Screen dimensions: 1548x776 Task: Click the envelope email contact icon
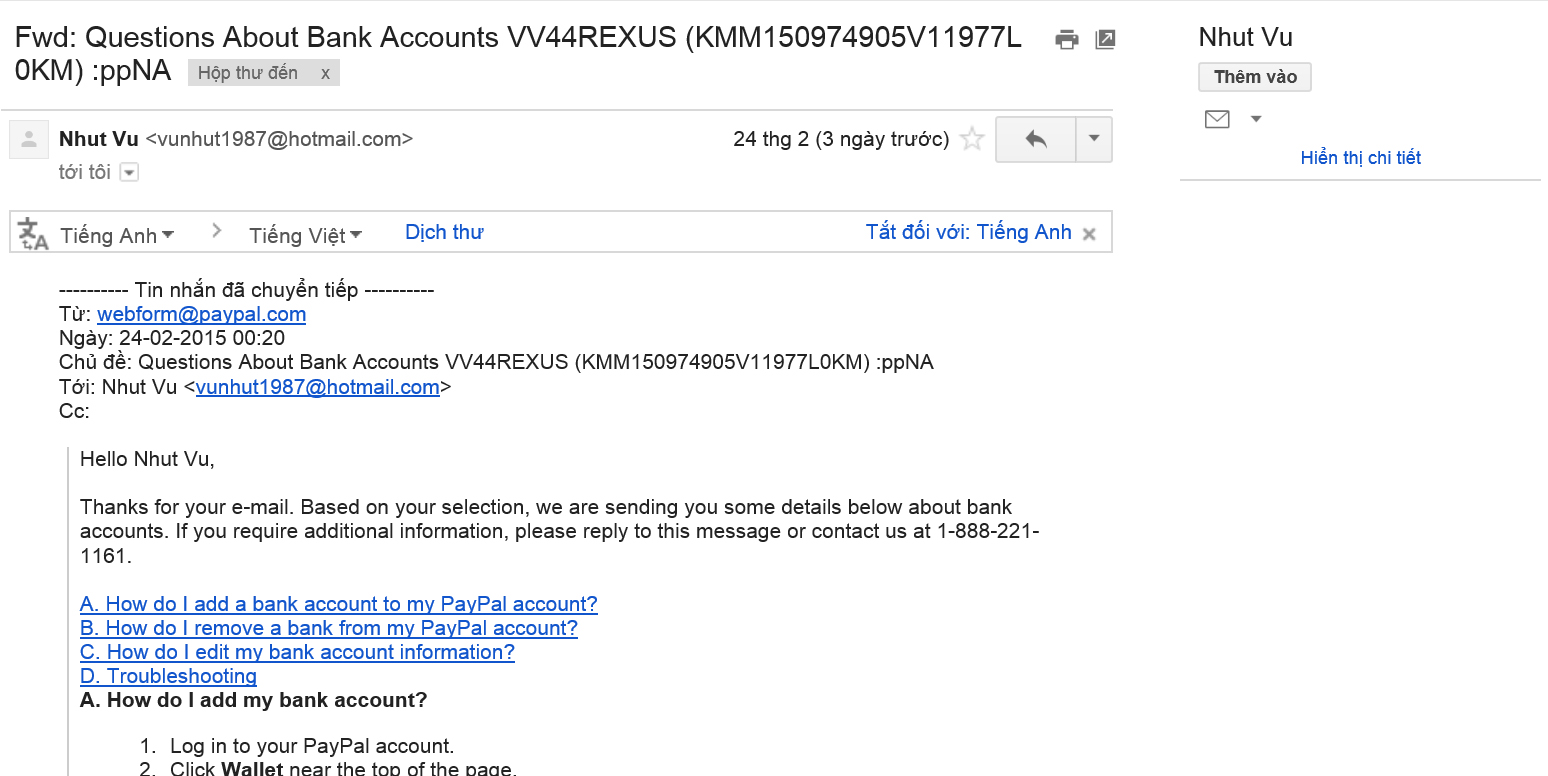tap(1217, 120)
